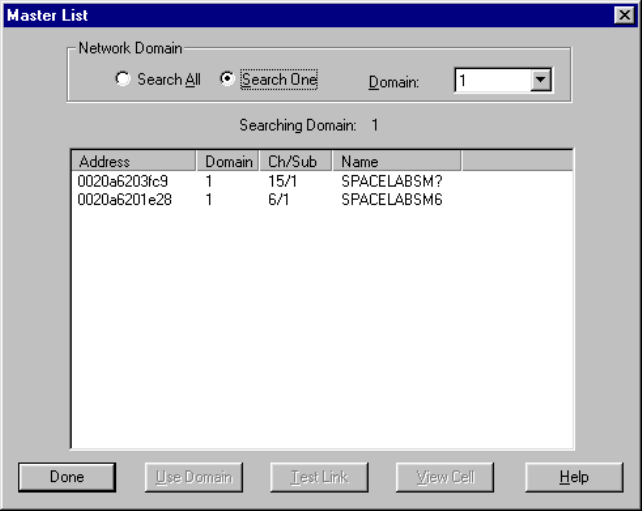The image size is (642, 511).
Task: Click the Test Link button
Action: [319, 477]
